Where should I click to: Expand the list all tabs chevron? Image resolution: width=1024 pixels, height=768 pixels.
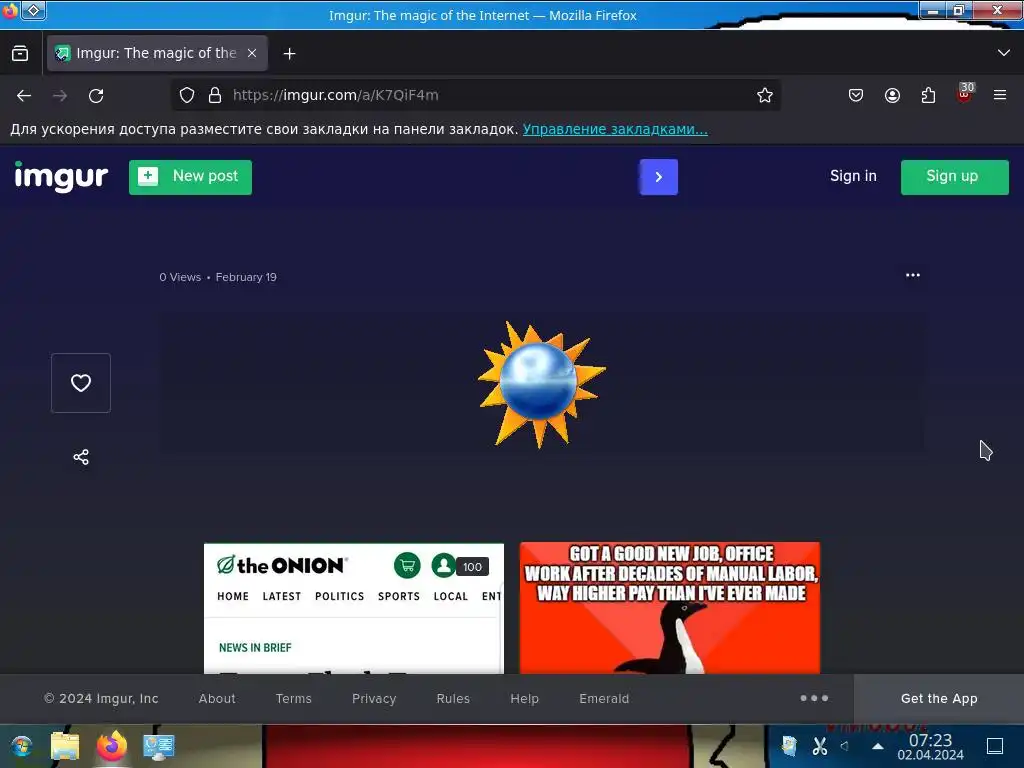pyautogui.click(x=1004, y=53)
